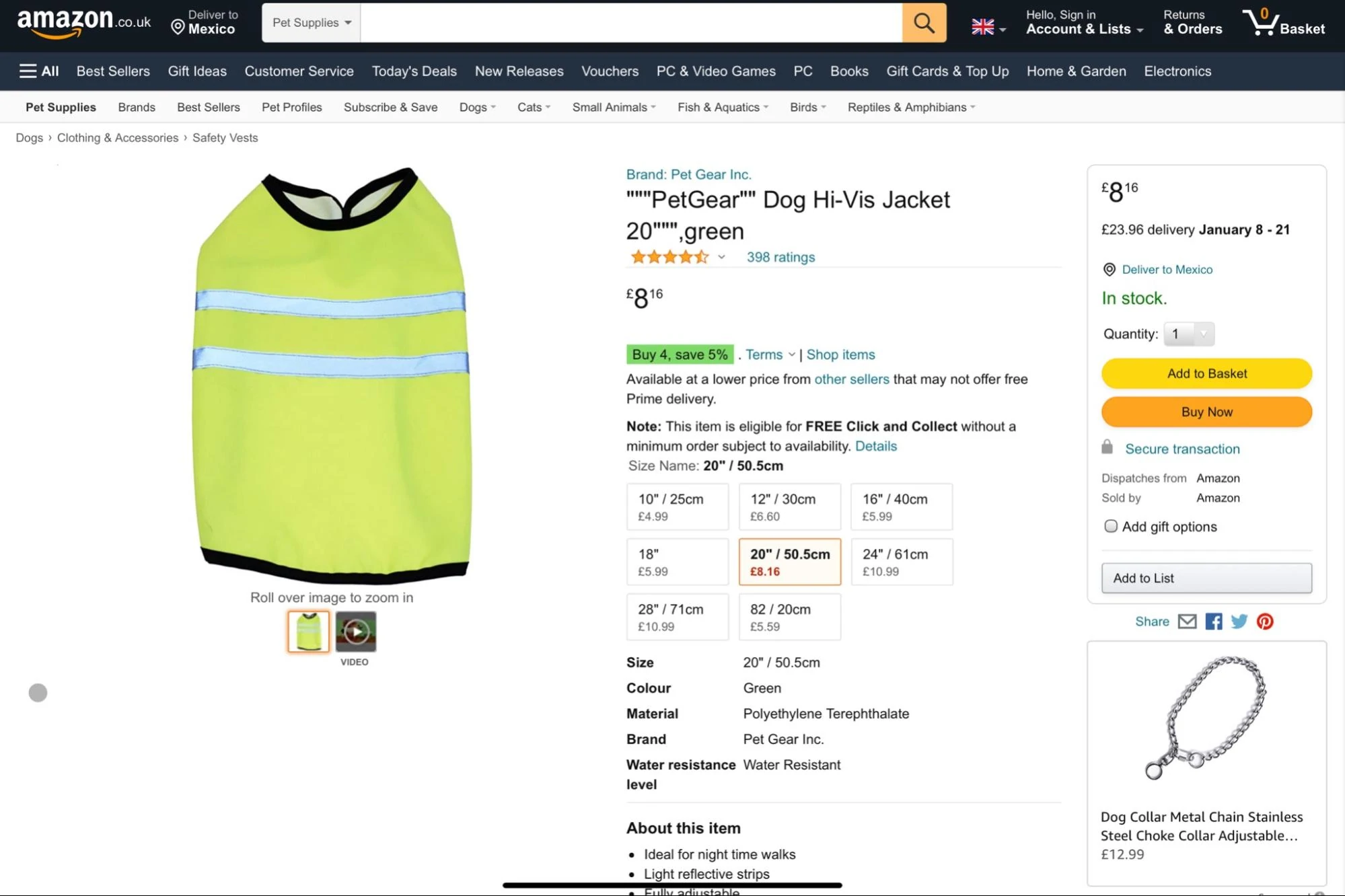
Task: Open Today's Deals in navigation bar
Action: tap(414, 71)
